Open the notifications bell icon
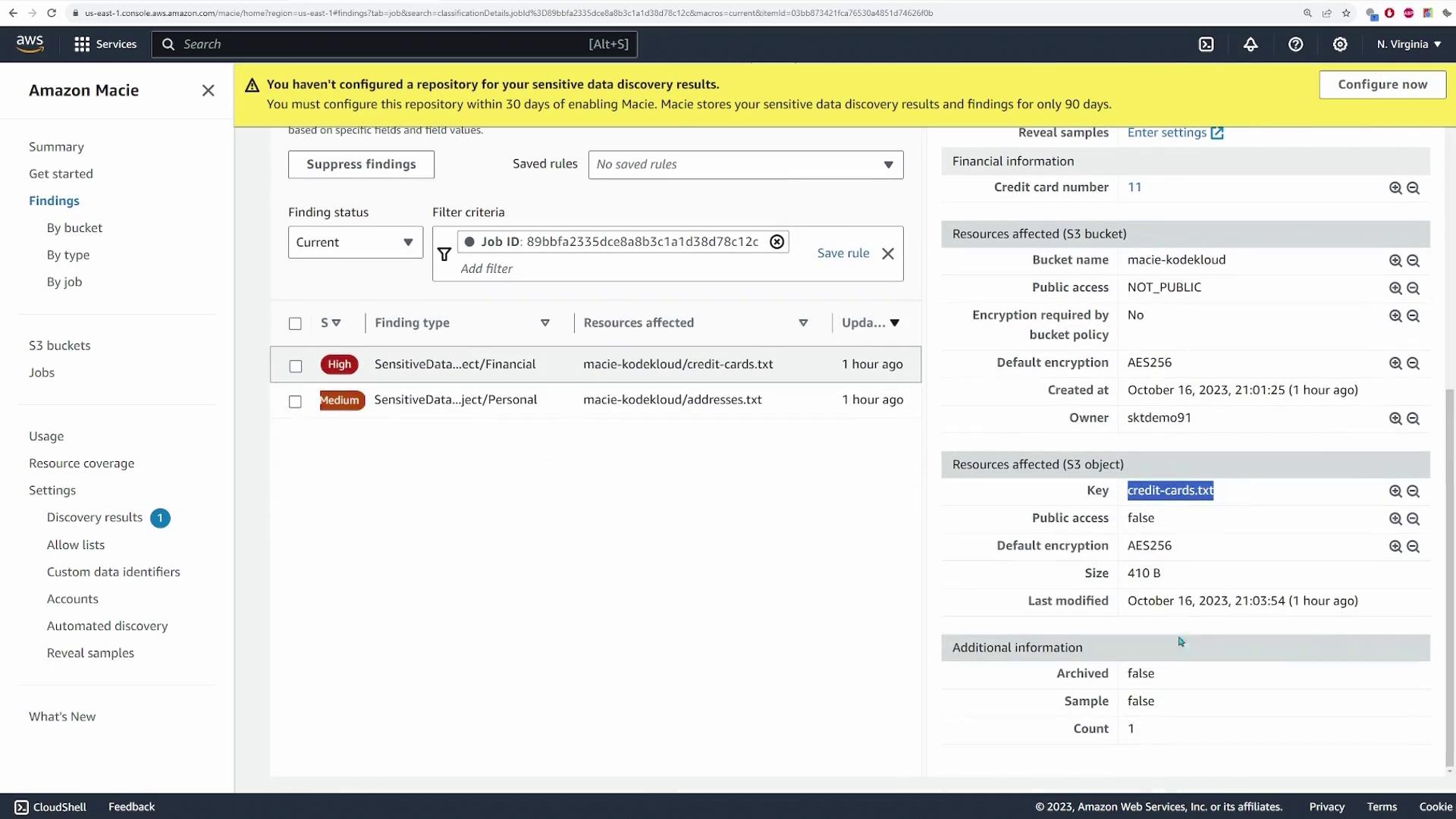 point(1250,45)
